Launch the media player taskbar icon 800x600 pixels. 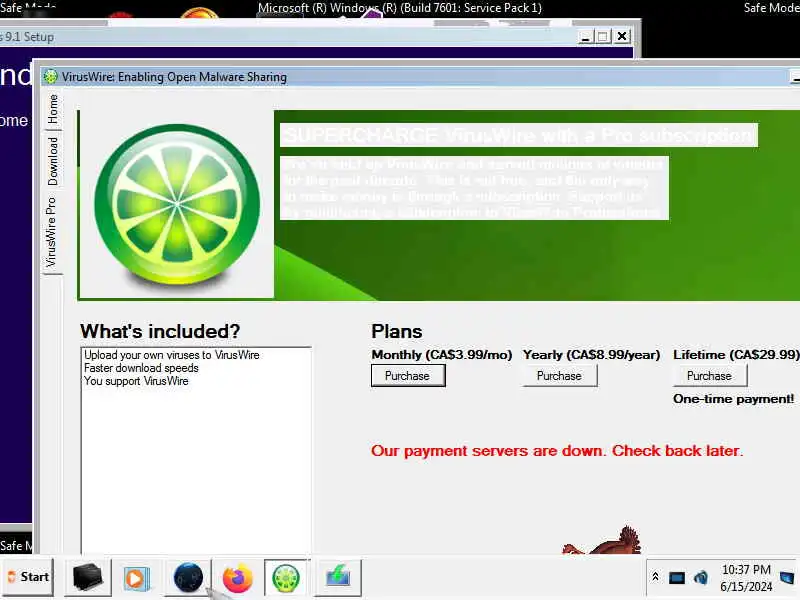[x=136, y=578]
